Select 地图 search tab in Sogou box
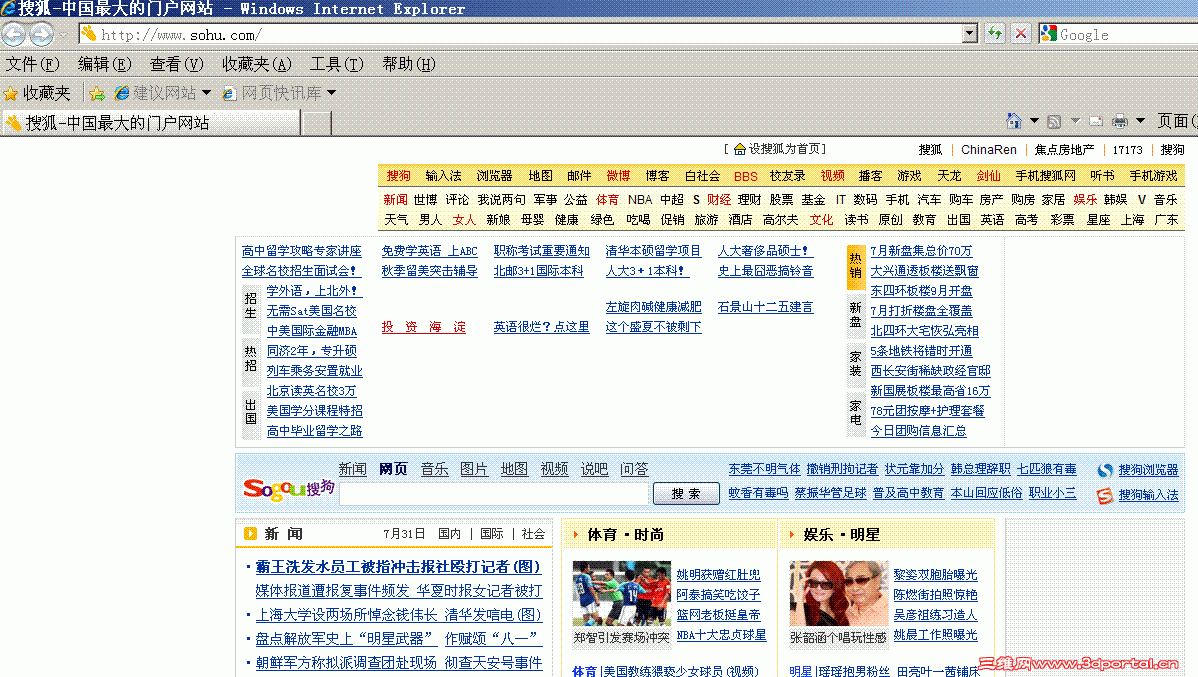The width and height of the screenshot is (1198, 677). pos(514,469)
